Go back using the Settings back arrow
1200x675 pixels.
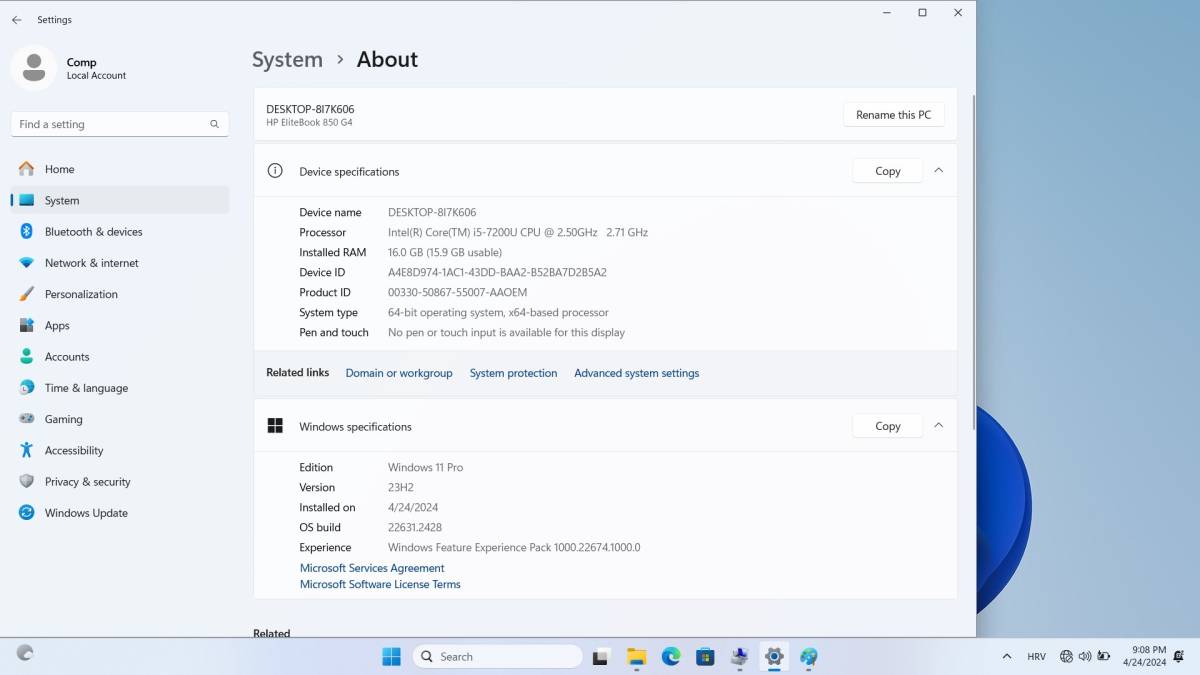pyautogui.click(x=16, y=20)
